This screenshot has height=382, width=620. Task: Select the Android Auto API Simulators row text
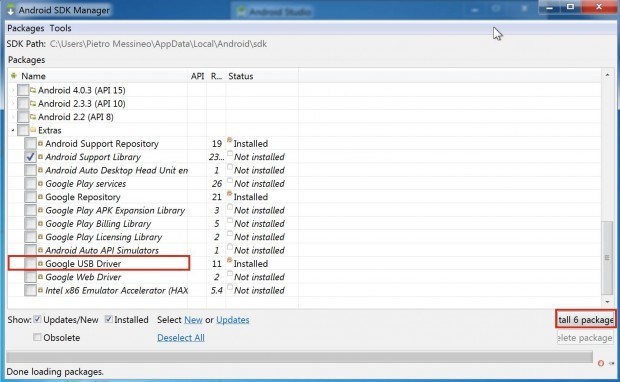(x=102, y=251)
